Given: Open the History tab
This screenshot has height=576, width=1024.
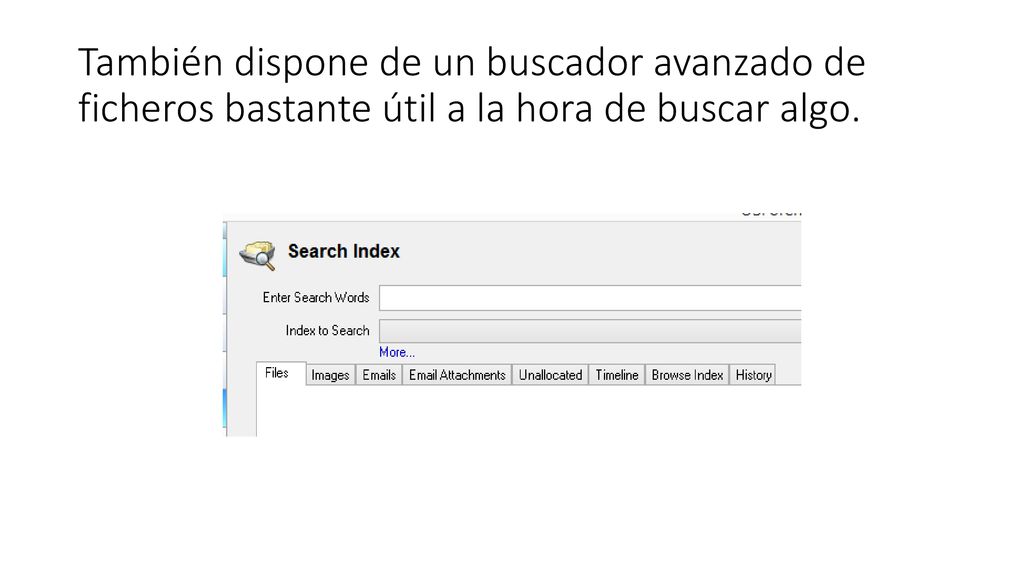Looking at the screenshot, I should pos(753,375).
